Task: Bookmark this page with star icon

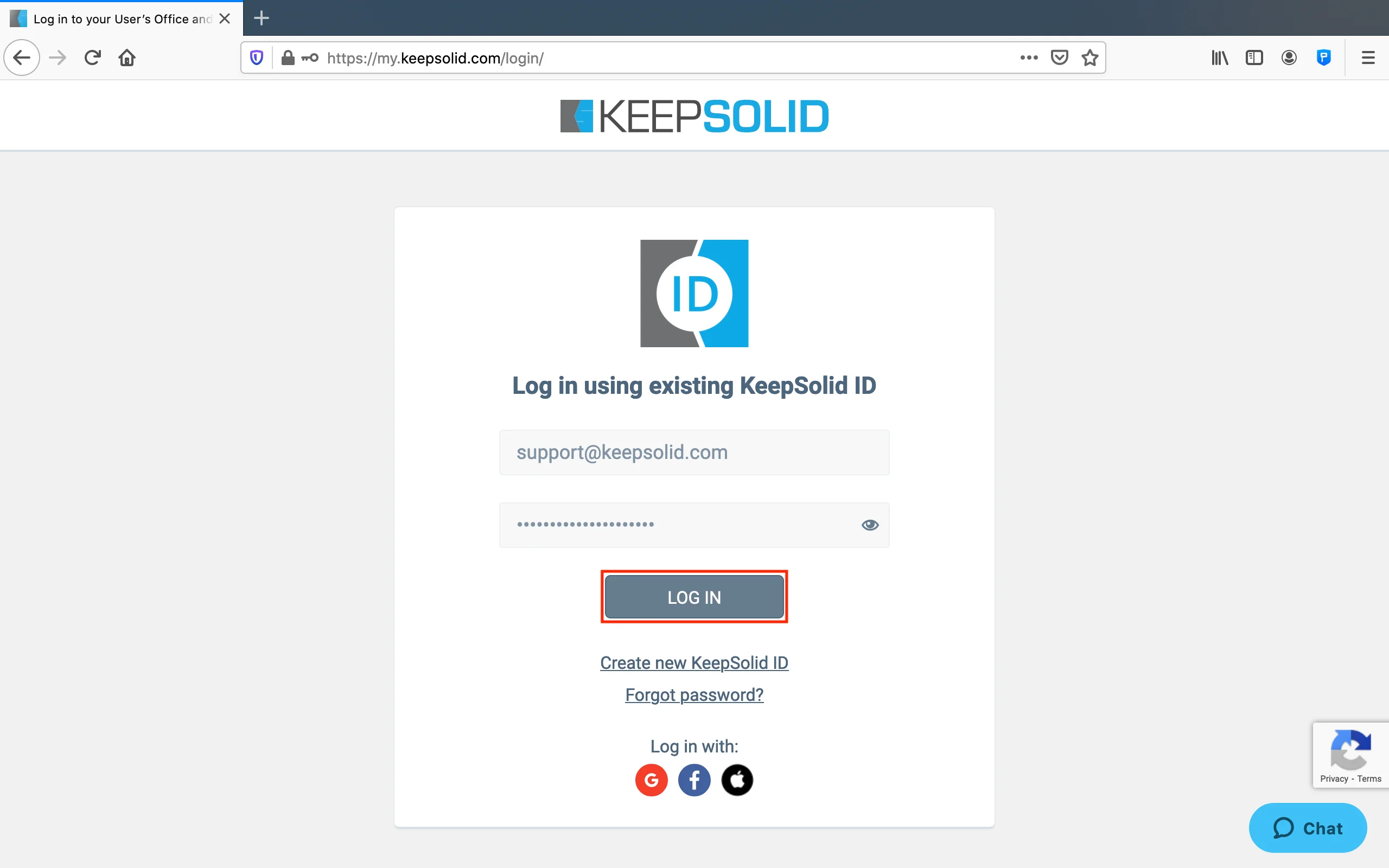Action: coord(1089,58)
